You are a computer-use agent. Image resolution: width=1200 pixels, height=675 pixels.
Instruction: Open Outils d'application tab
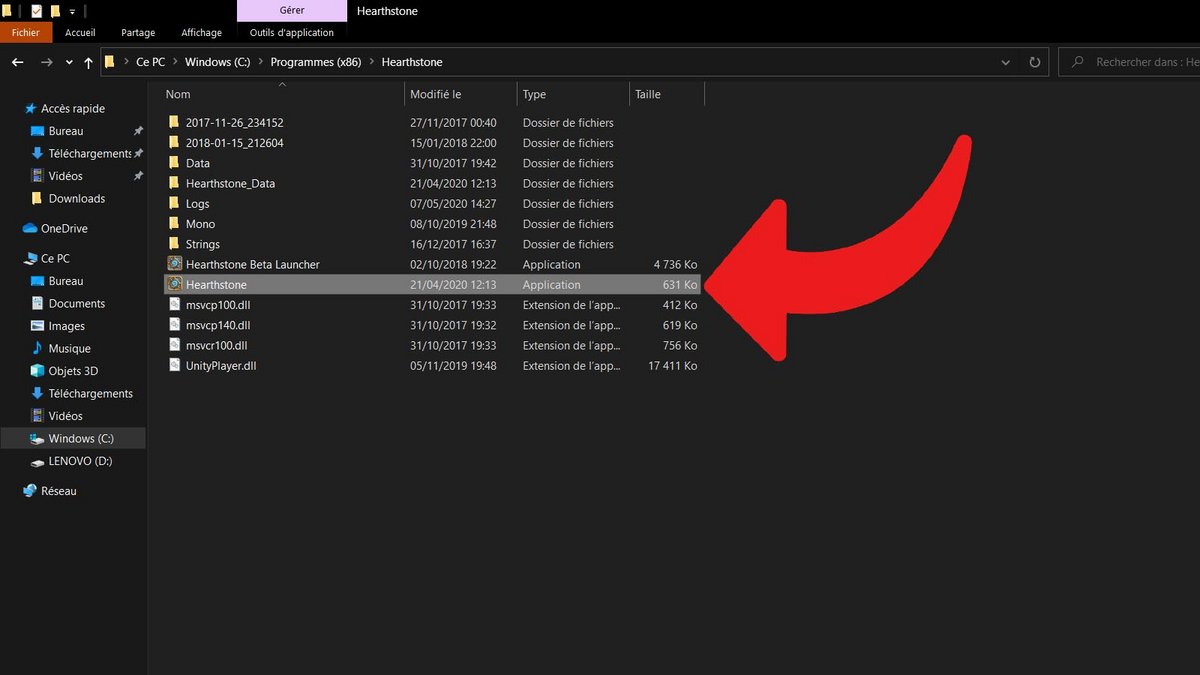point(292,33)
